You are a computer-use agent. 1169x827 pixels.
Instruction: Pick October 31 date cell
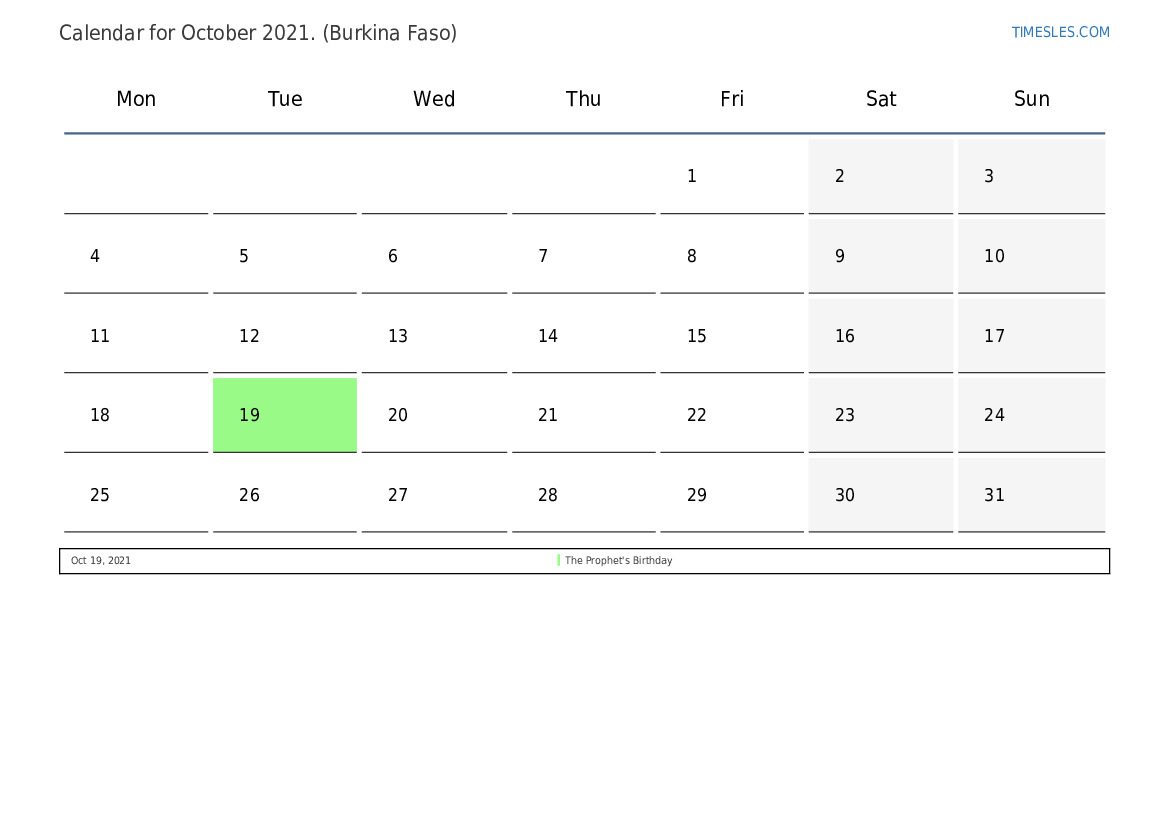point(1031,495)
